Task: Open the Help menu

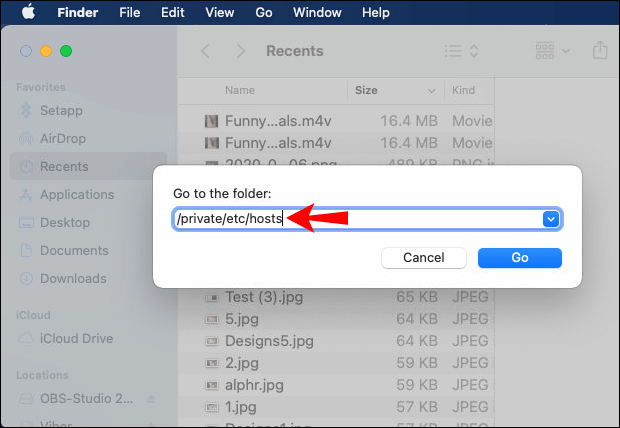Action: [376, 13]
